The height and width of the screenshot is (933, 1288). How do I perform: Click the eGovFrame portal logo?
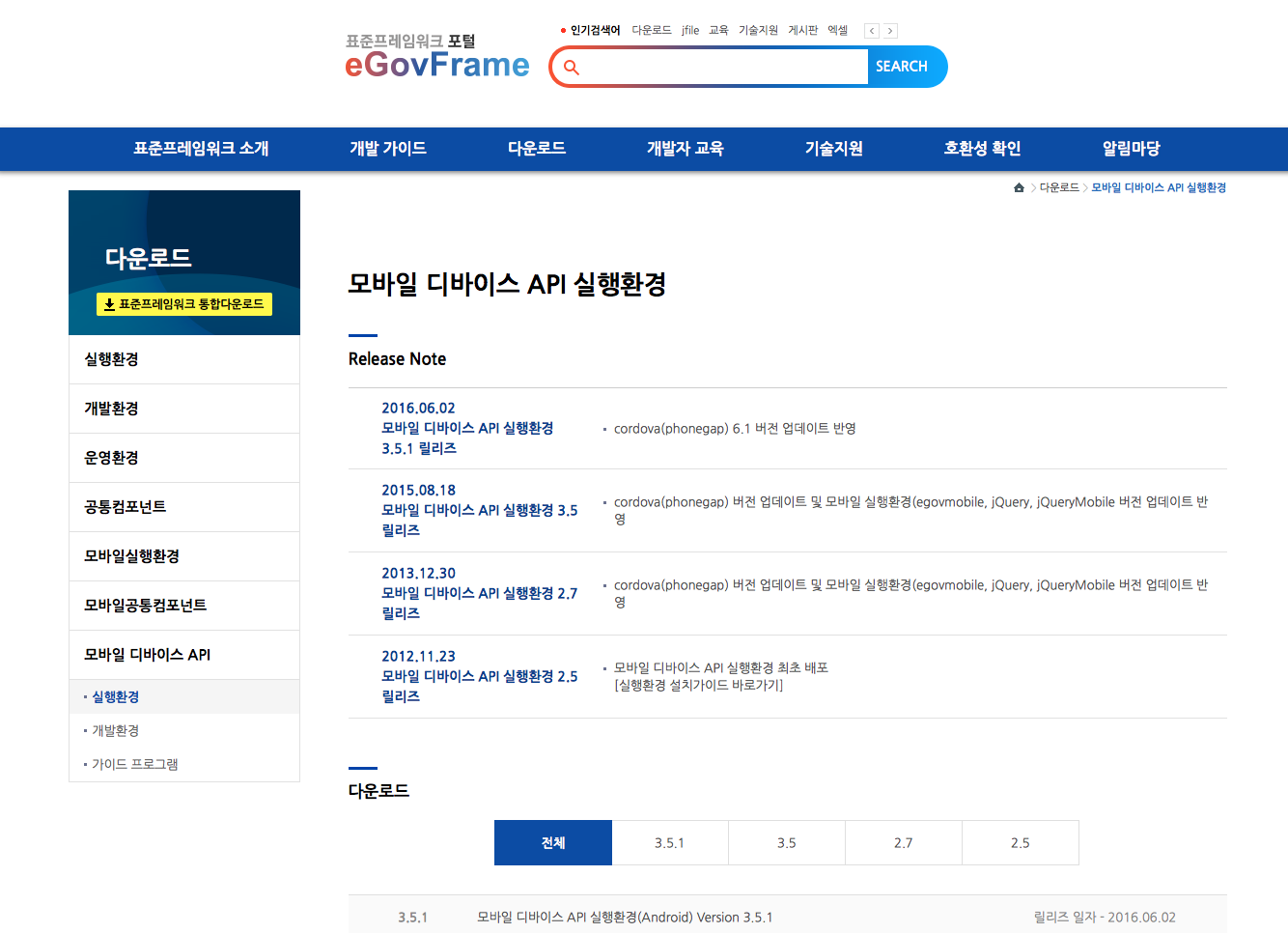click(436, 57)
